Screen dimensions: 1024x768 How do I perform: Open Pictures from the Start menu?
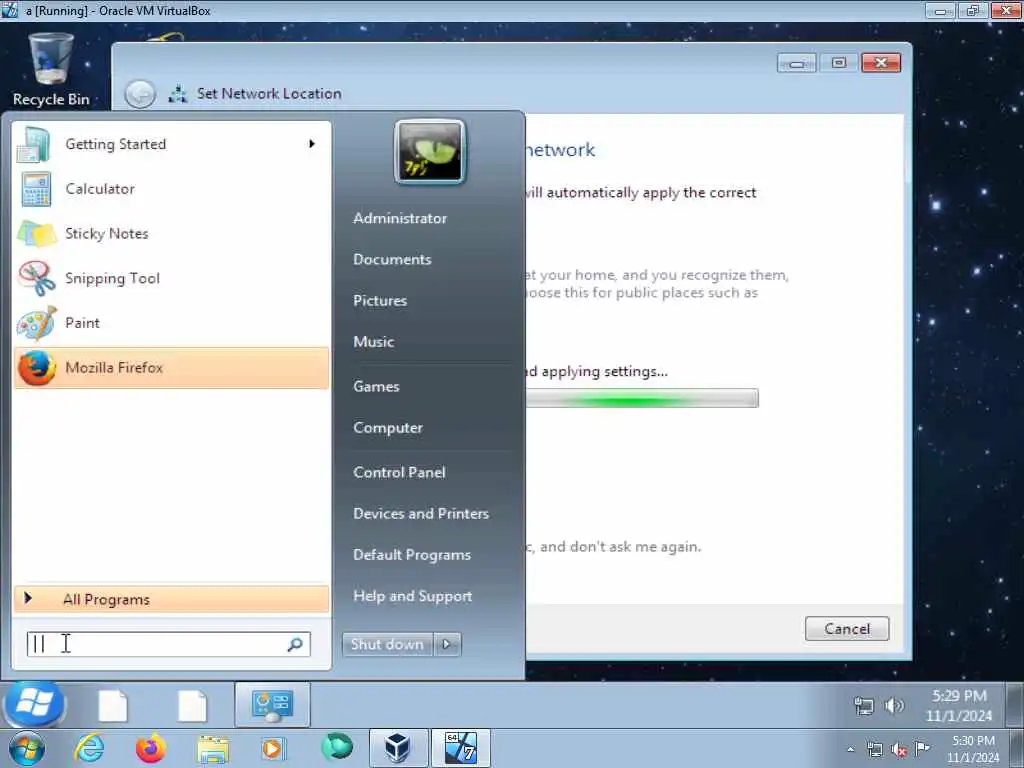380,301
